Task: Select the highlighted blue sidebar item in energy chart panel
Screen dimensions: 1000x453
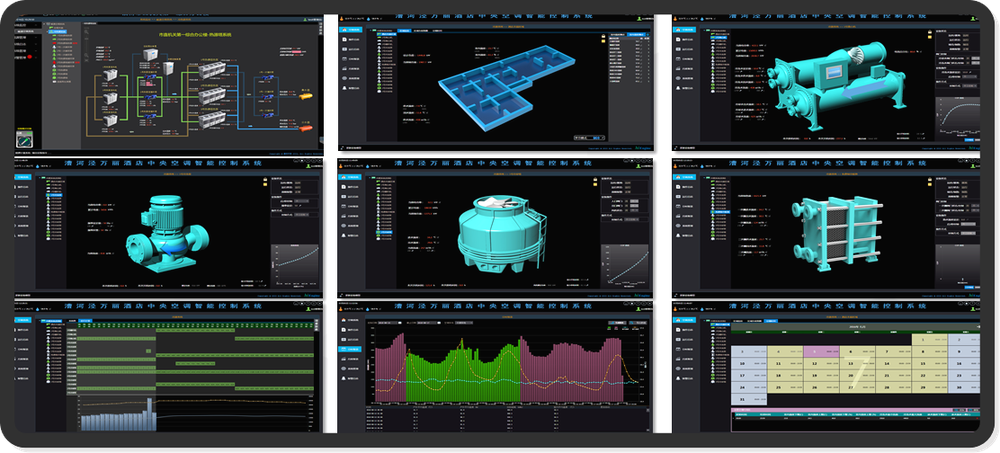Action: point(349,349)
